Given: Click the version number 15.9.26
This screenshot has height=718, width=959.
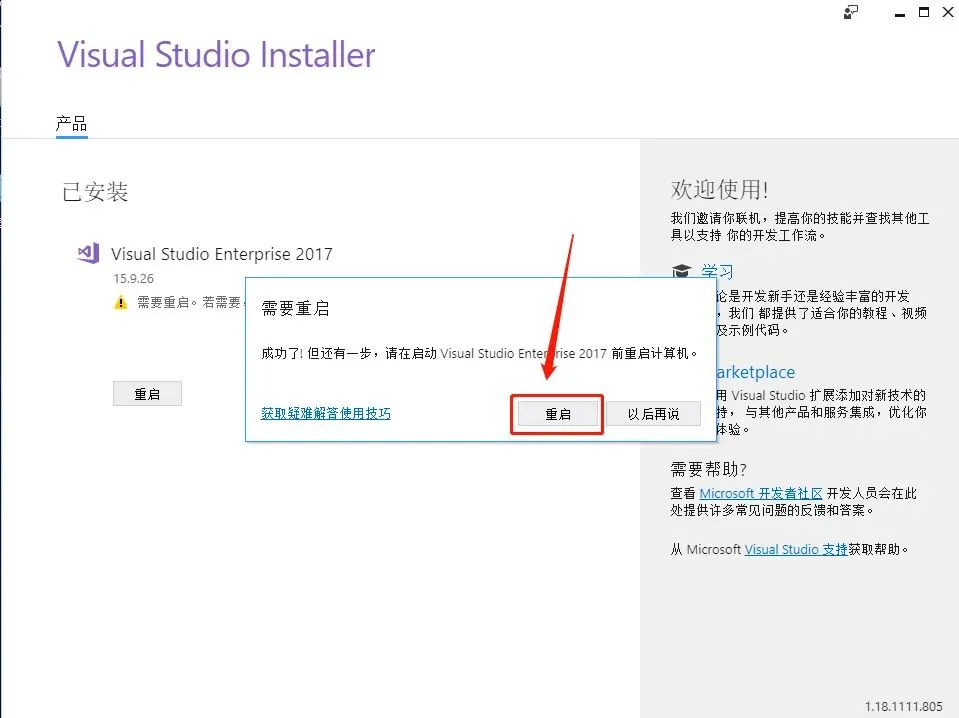Looking at the screenshot, I should [133, 278].
